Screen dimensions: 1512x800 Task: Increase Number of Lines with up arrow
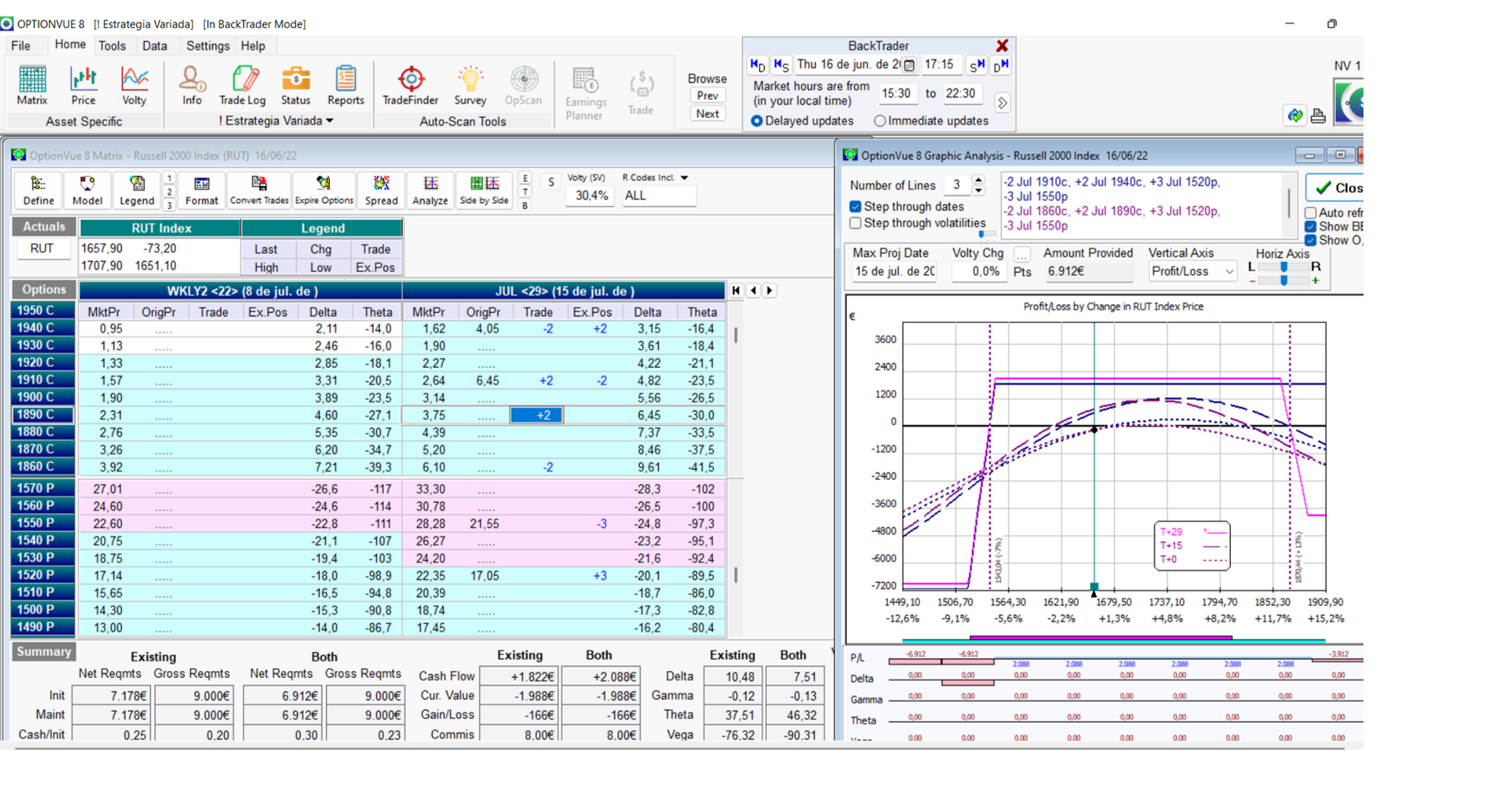pos(979,180)
